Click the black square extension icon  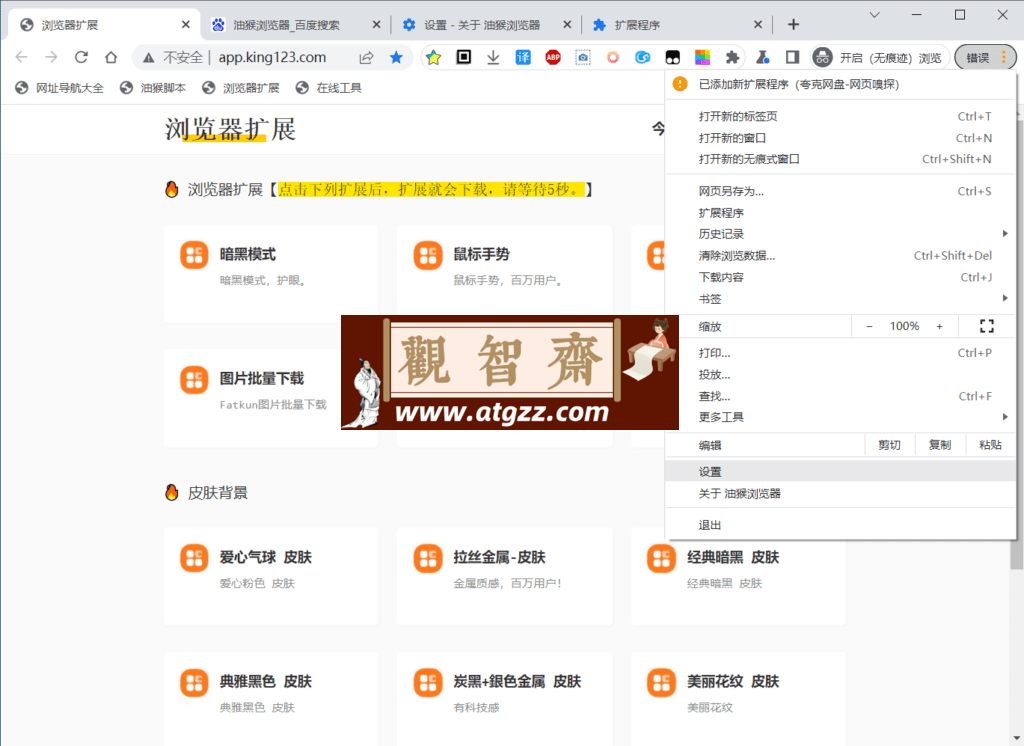click(464, 57)
